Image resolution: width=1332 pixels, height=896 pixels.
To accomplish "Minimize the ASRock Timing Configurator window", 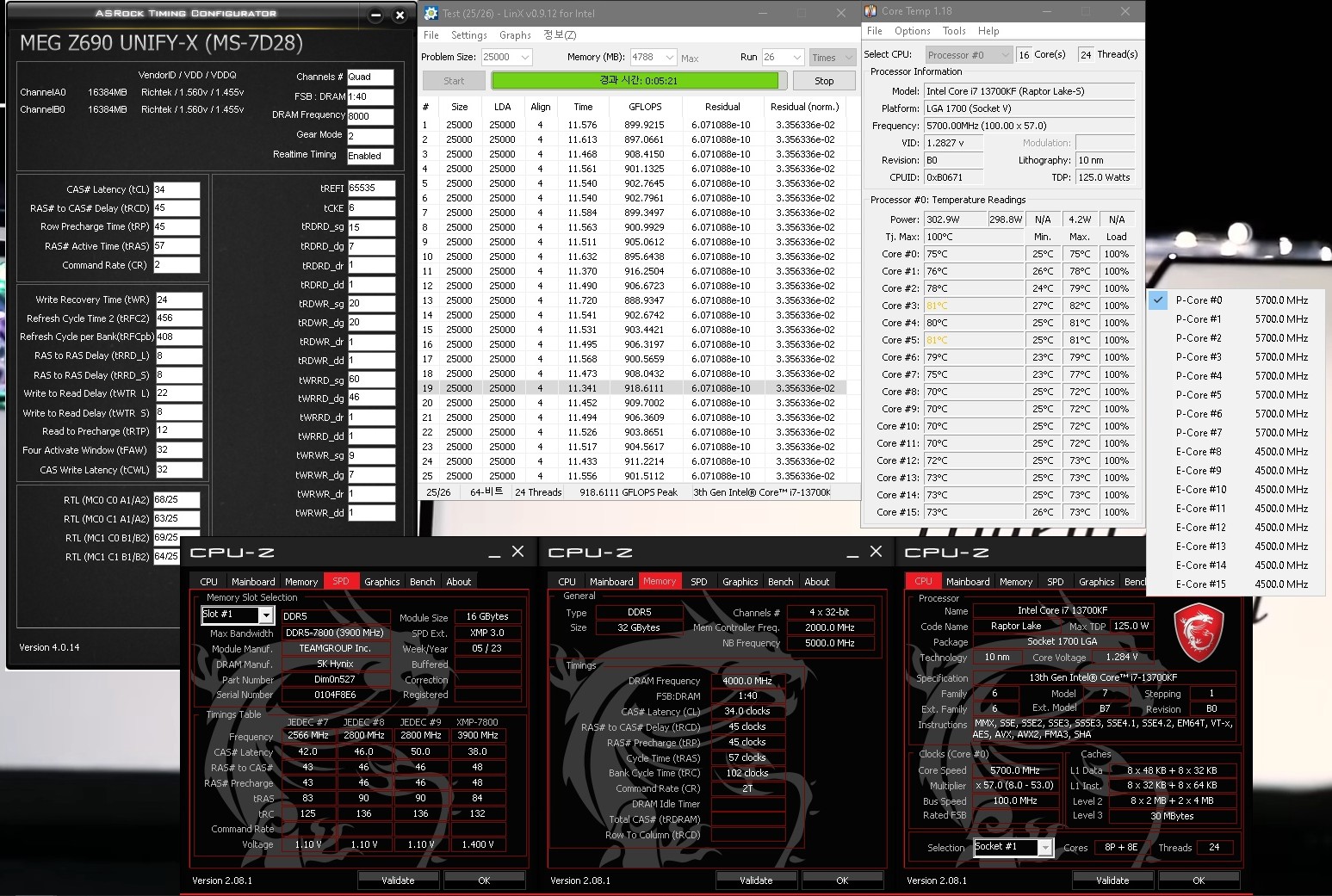I will [375, 15].
